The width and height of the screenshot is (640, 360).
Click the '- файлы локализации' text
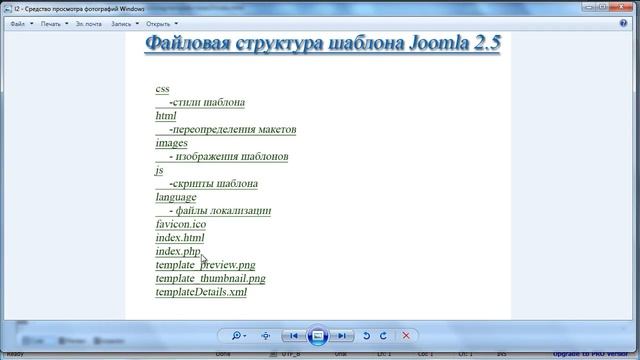click(x=220, y=211)
